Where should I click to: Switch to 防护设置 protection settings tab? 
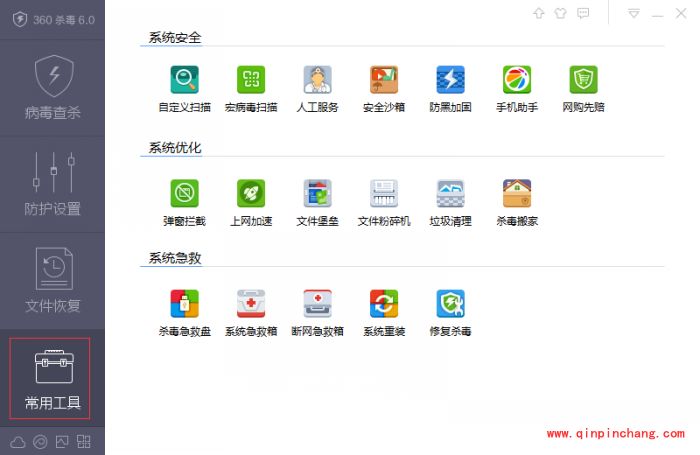click(x=53, y=184)
